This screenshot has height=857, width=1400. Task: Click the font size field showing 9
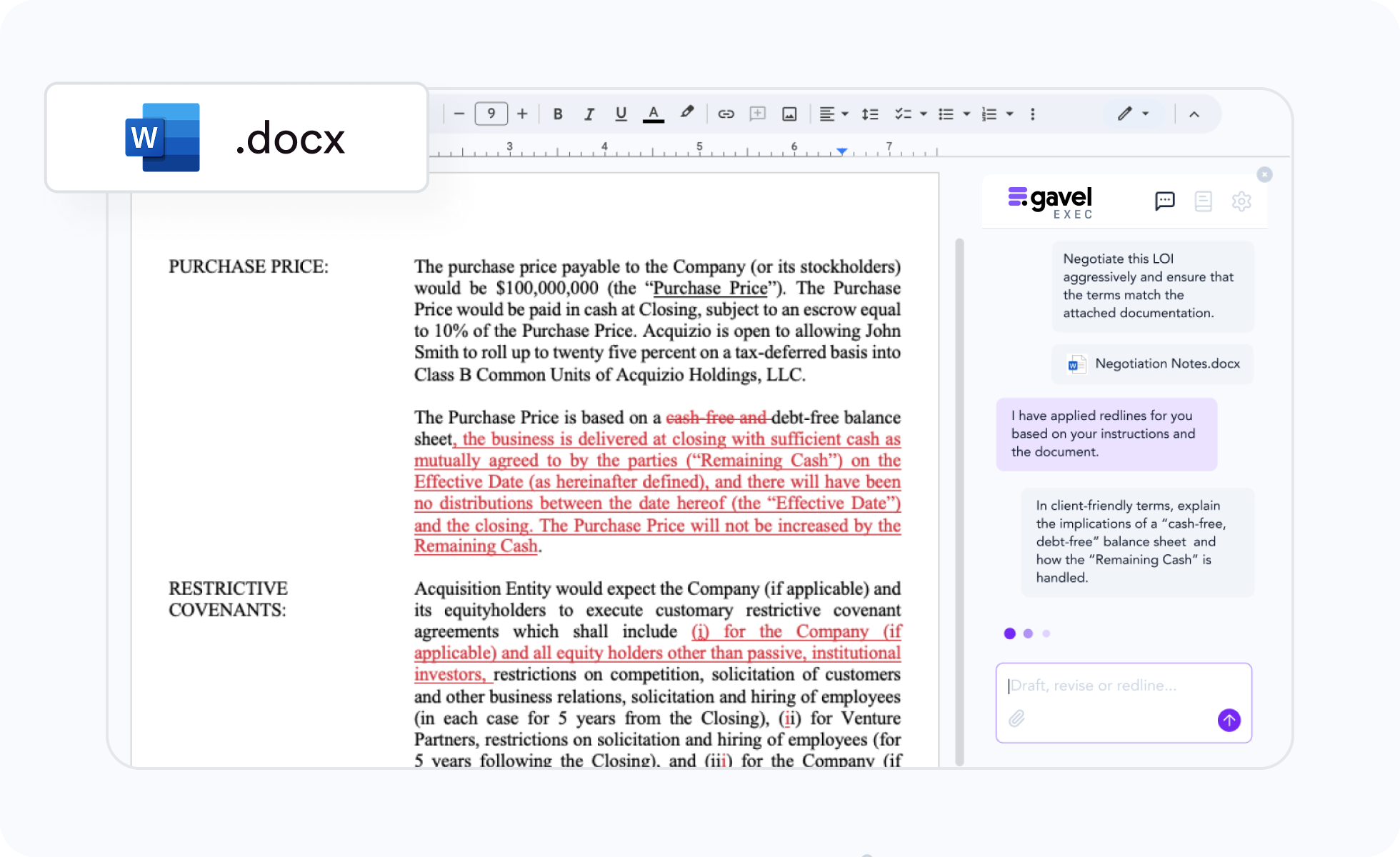tap(491, 114)
